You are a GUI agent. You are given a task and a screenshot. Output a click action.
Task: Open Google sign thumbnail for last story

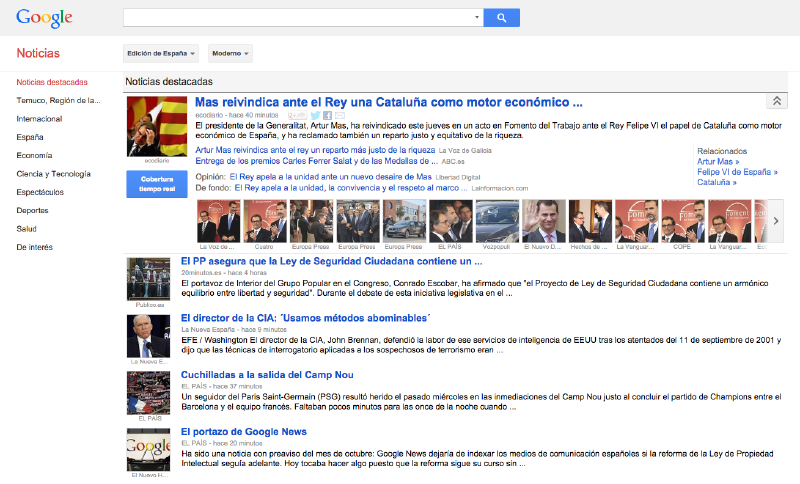pos(148,449)
